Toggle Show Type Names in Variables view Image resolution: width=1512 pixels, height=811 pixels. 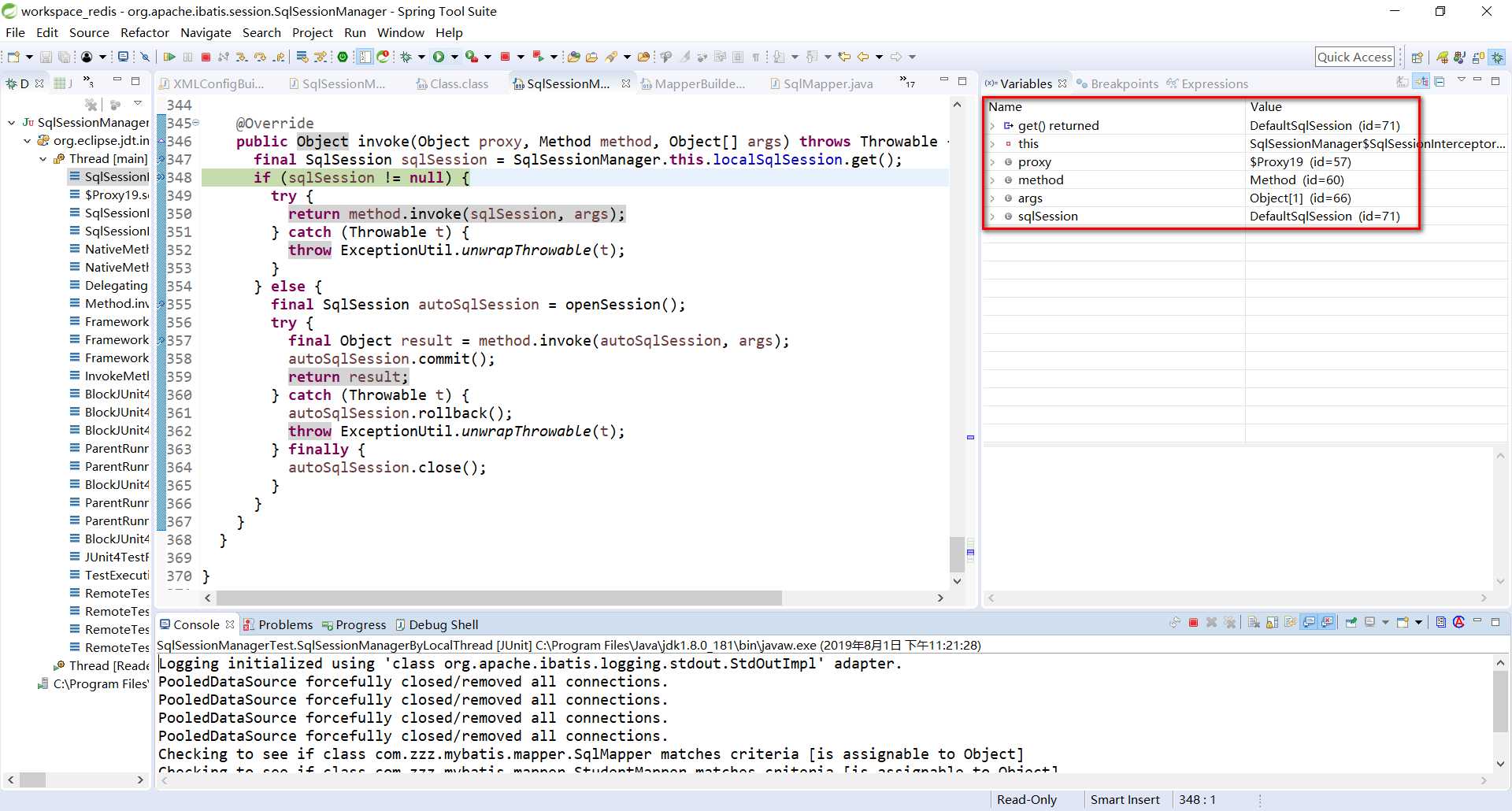coord(1402,82)
